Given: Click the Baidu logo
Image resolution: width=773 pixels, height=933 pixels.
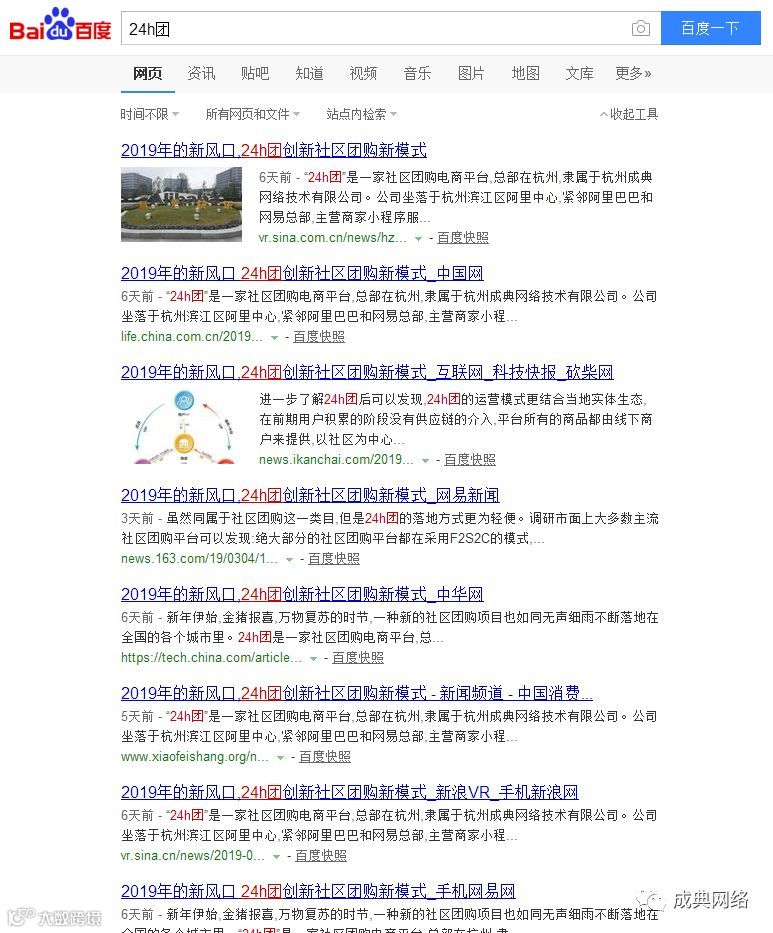Looking at the screenshot, I should pos(60,26).
